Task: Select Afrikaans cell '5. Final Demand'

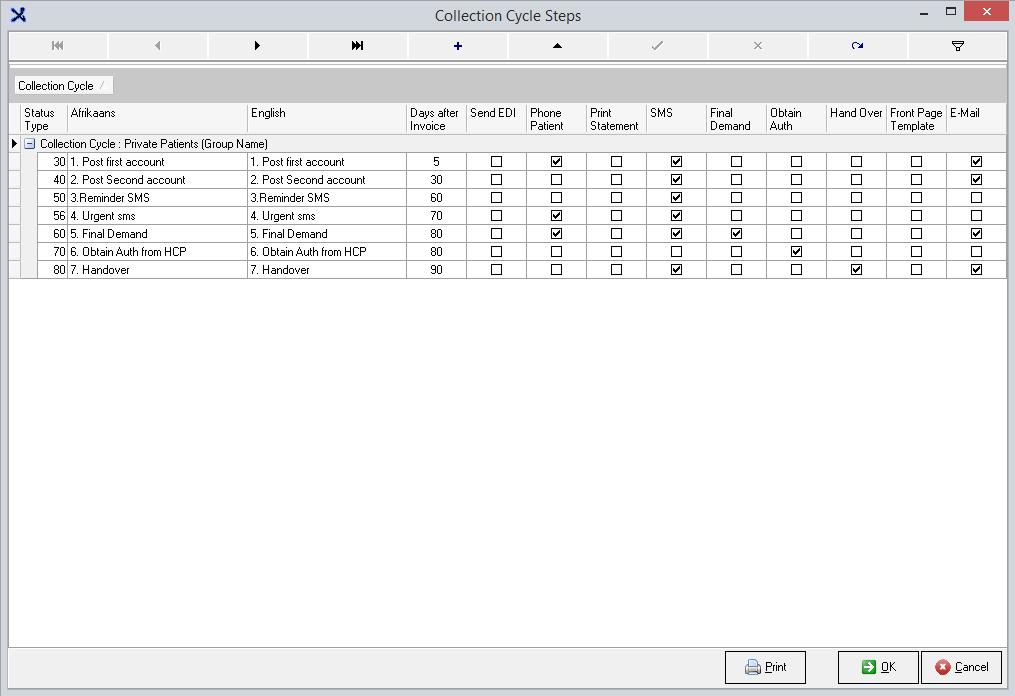Action: [157, 234]
